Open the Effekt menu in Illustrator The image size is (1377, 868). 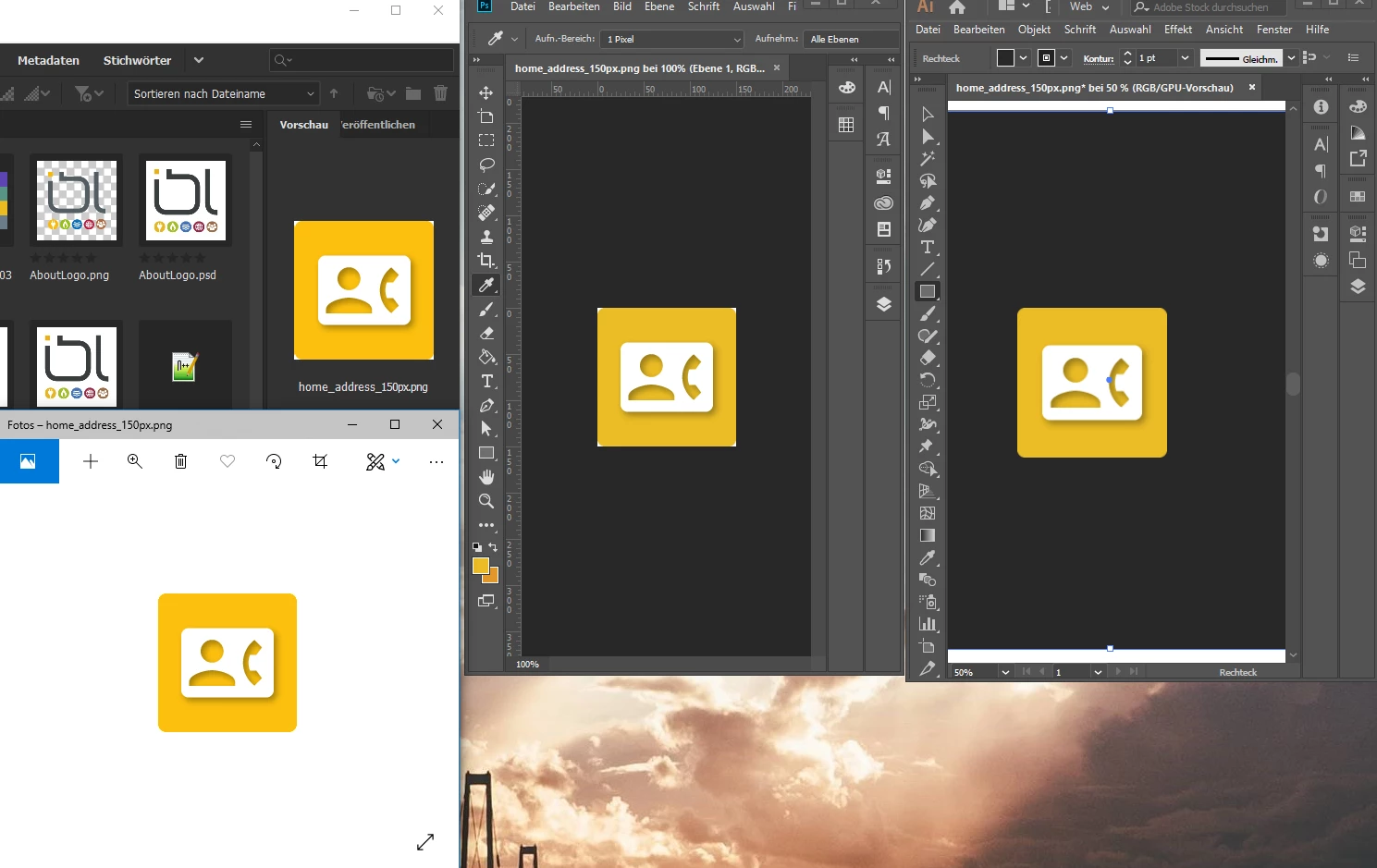(1178, 30)
